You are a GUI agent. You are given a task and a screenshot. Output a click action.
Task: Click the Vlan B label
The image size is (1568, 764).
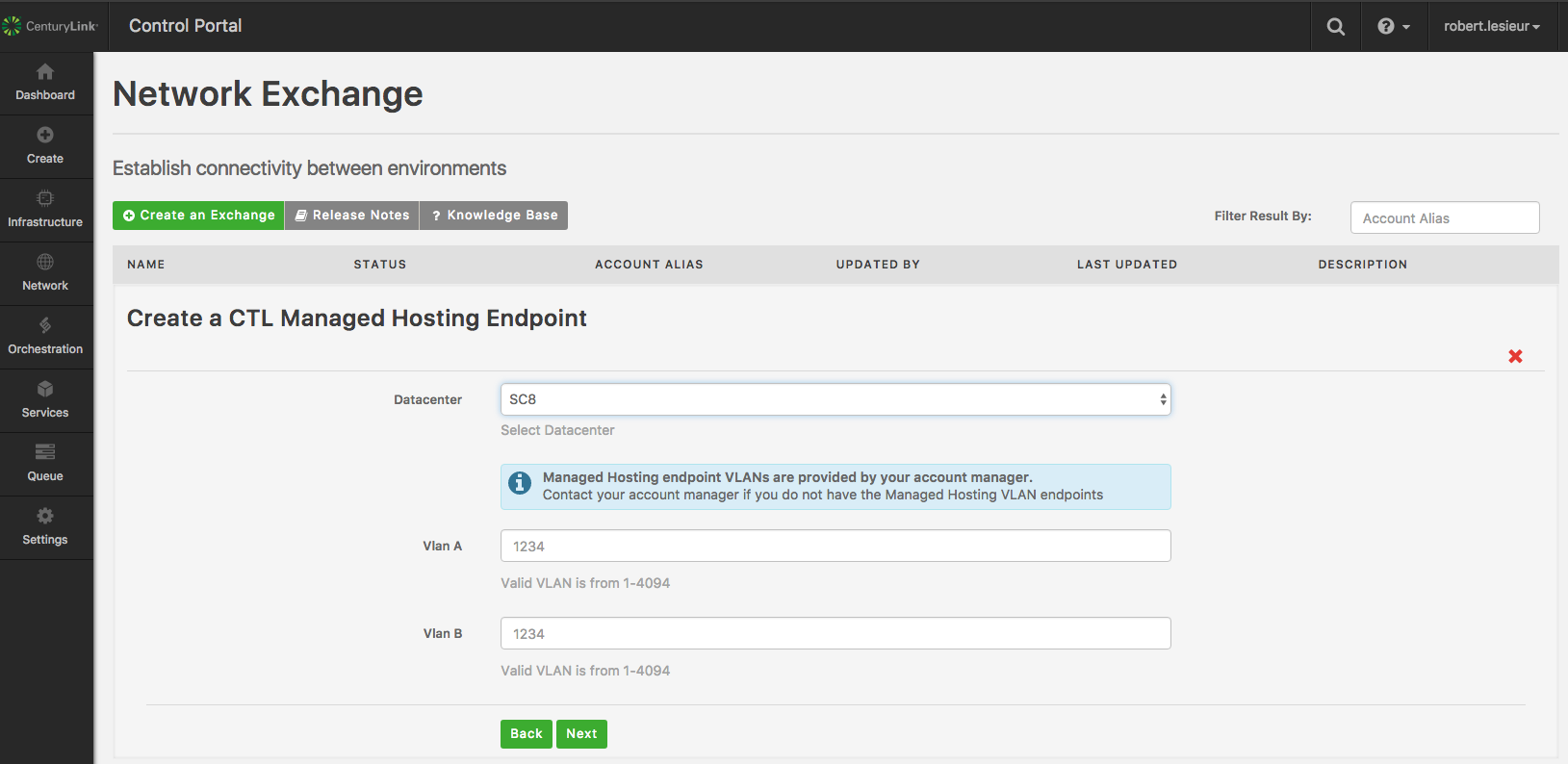pos(443,634)
